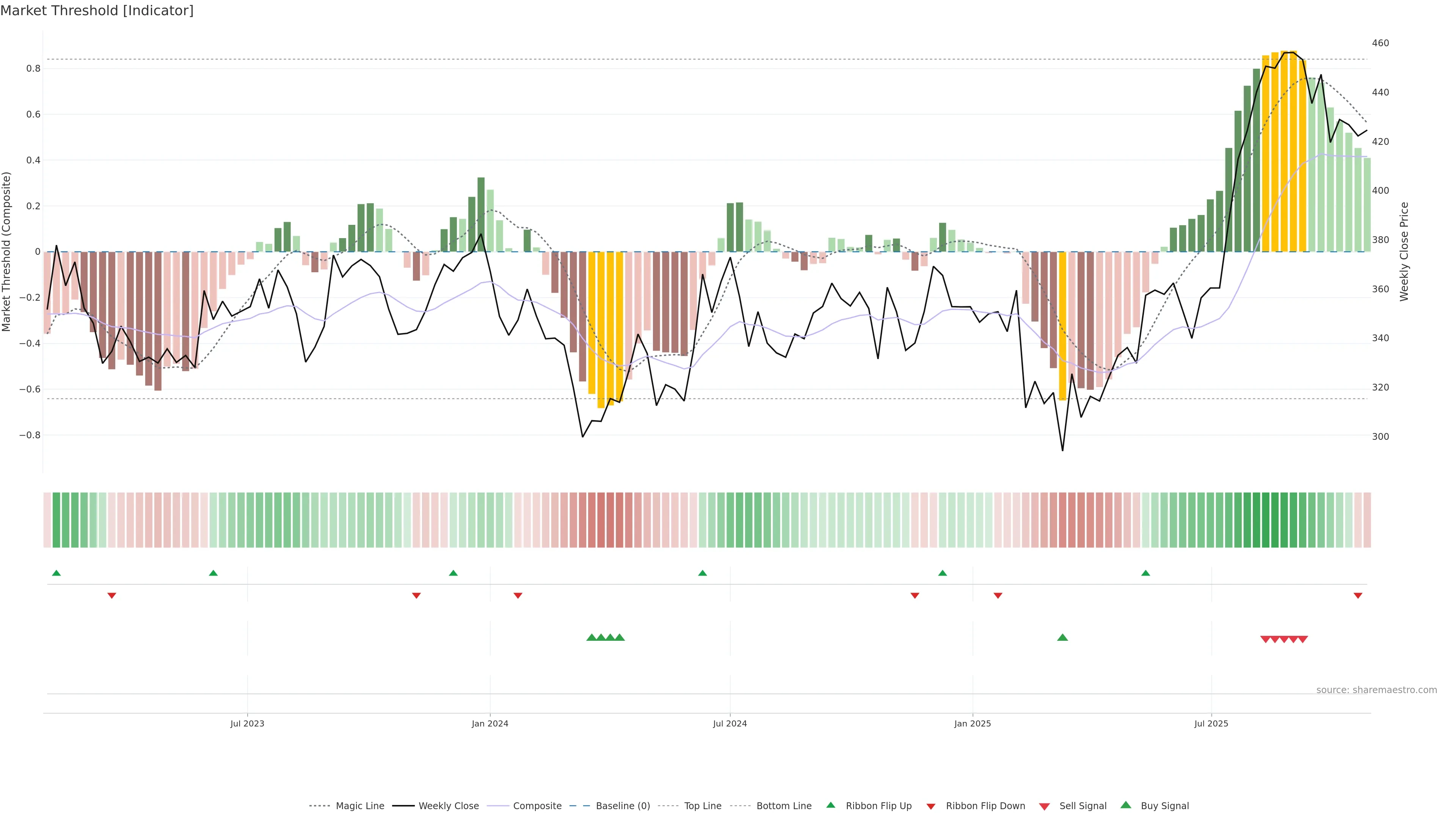
Task: Click the source: sharemaestro.com text
Action: 1376,690
